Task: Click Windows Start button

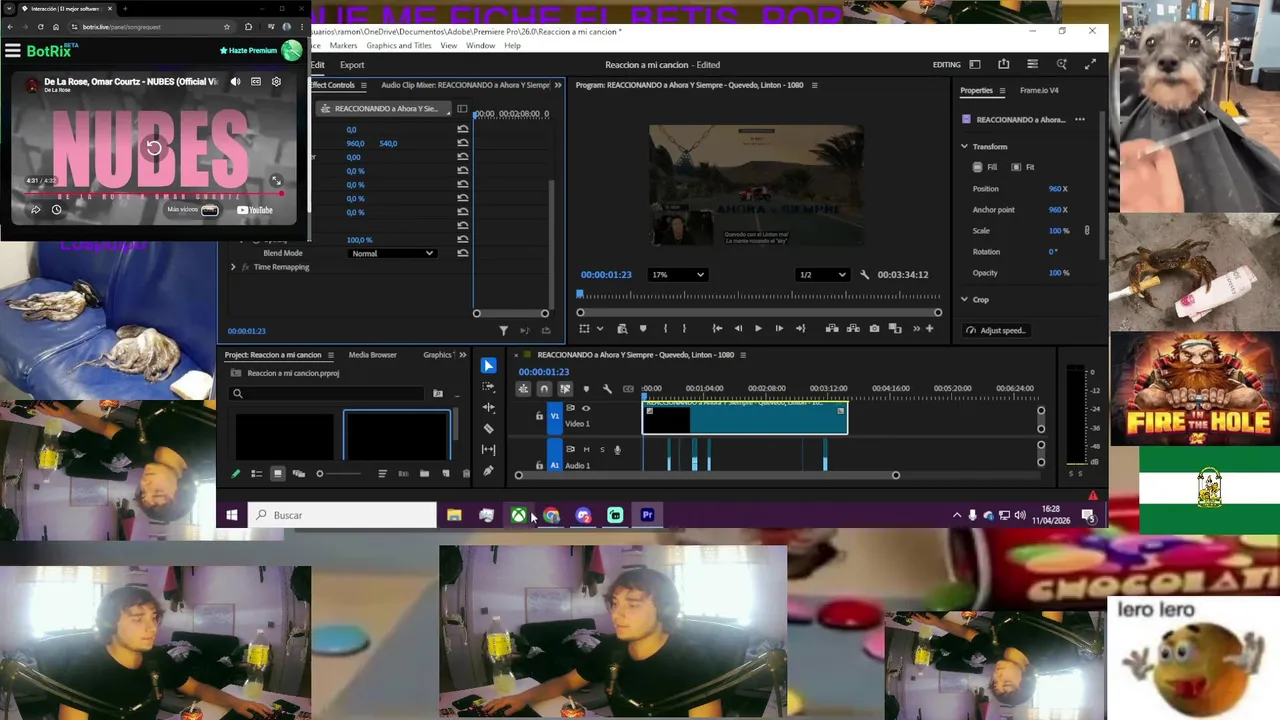Action: pyautogui.click(x=232, y=515)
